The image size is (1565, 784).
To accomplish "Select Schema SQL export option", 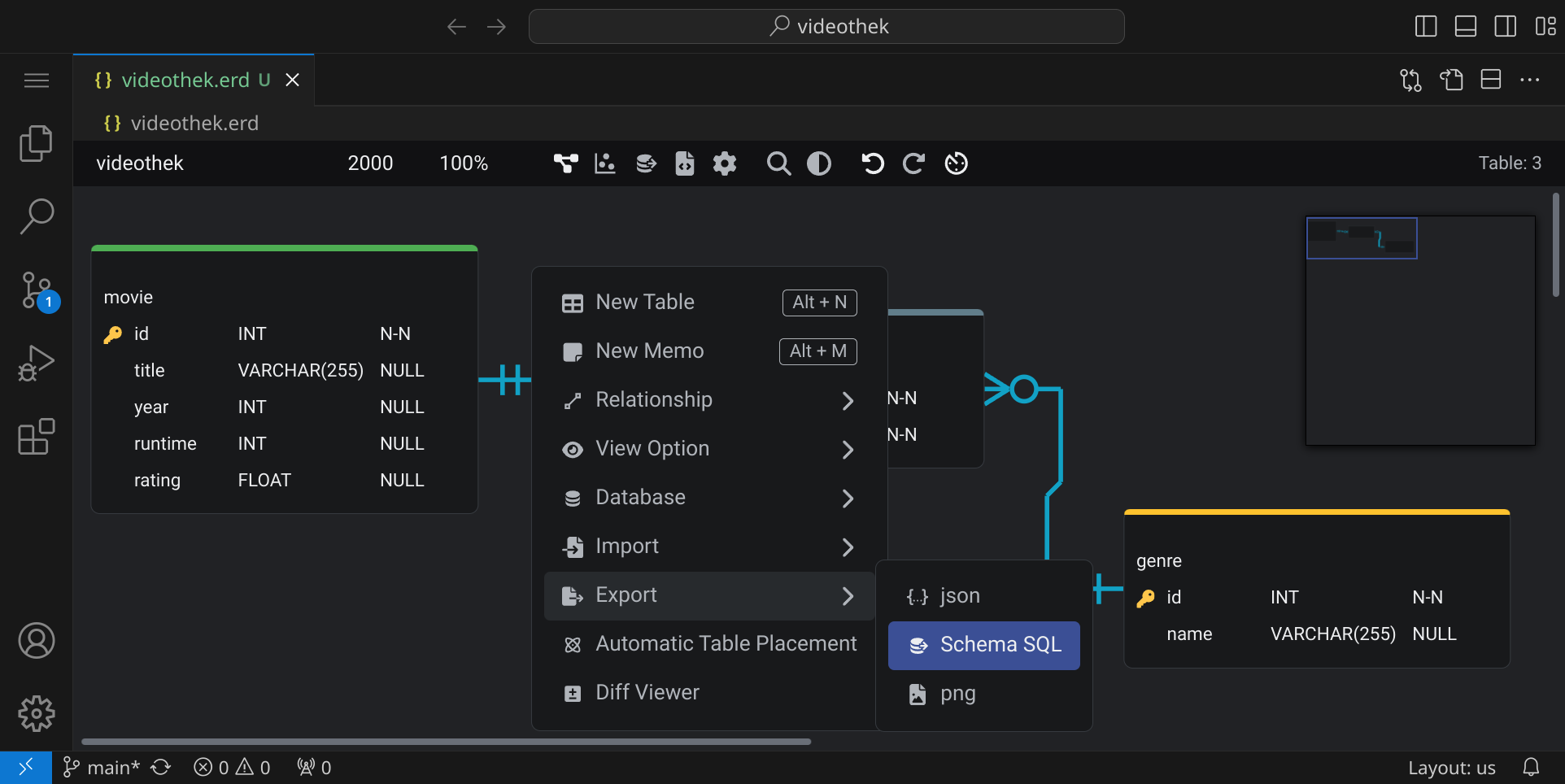I will point(984,645).
